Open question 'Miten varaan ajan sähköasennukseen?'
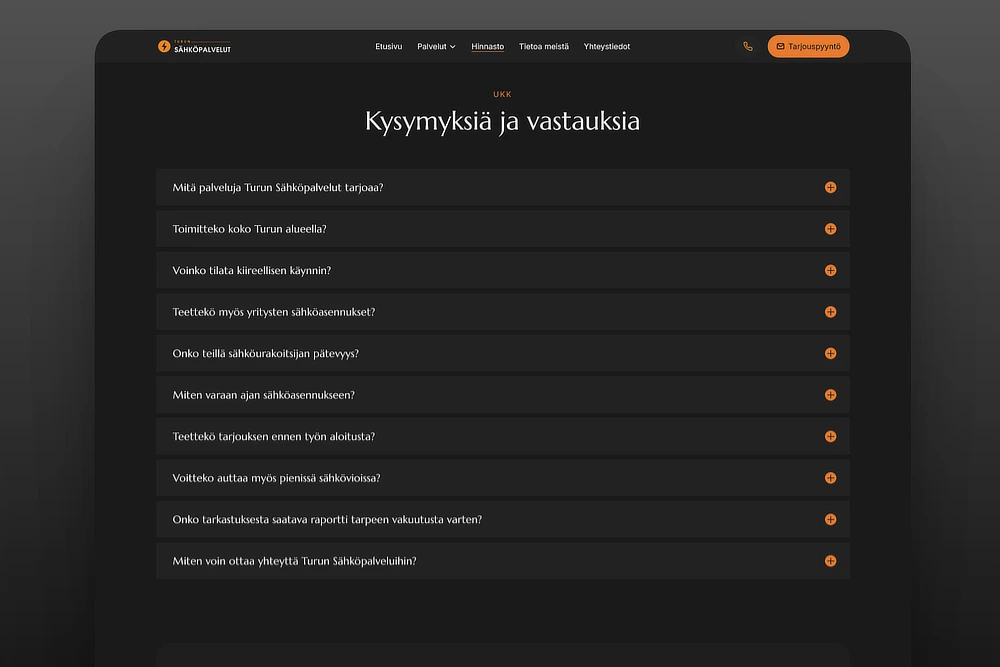The image size is (1000, 667). [x=503, y=395]
